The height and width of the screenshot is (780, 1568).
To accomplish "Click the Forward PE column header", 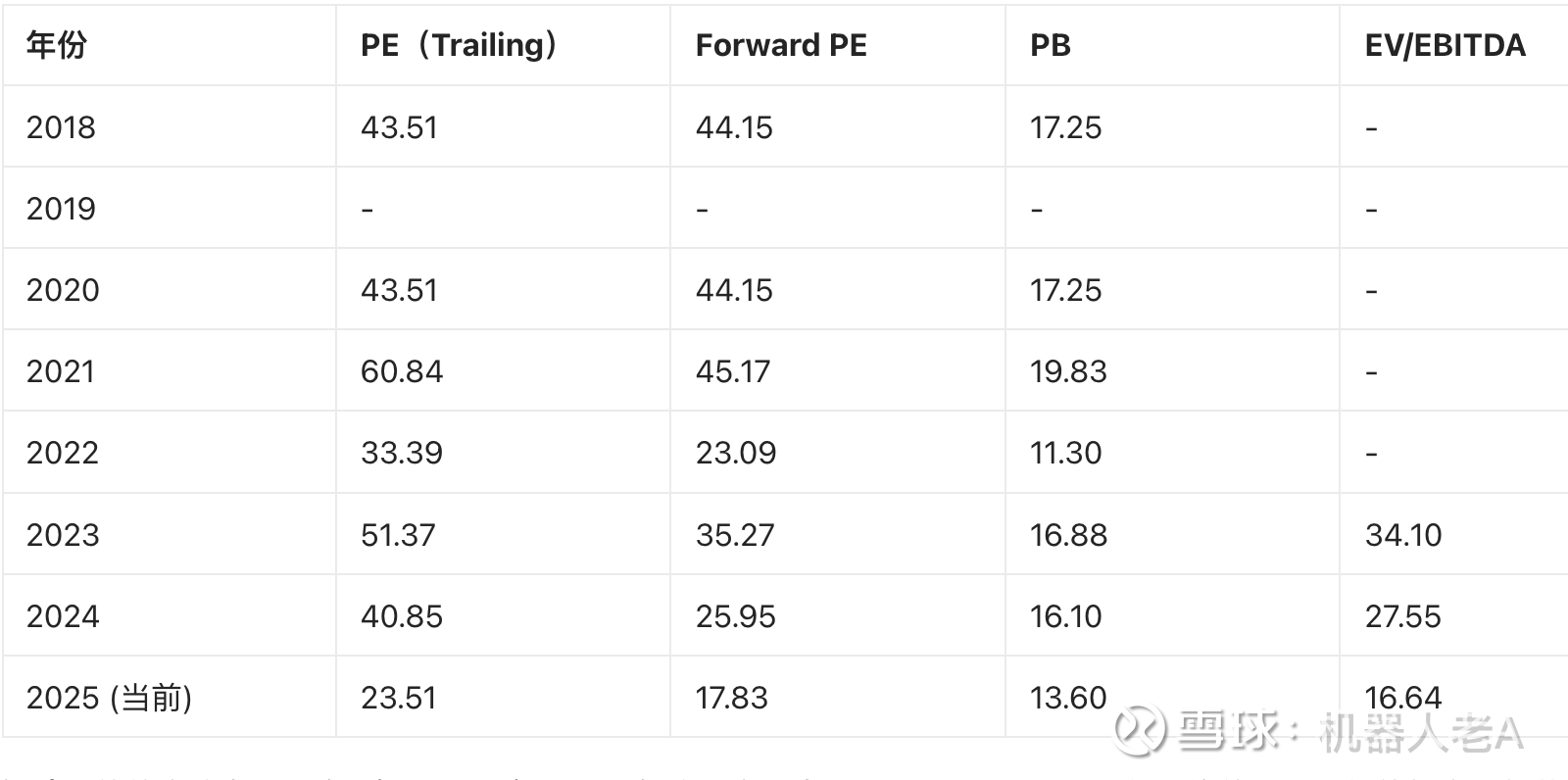I will pos(781,45).
